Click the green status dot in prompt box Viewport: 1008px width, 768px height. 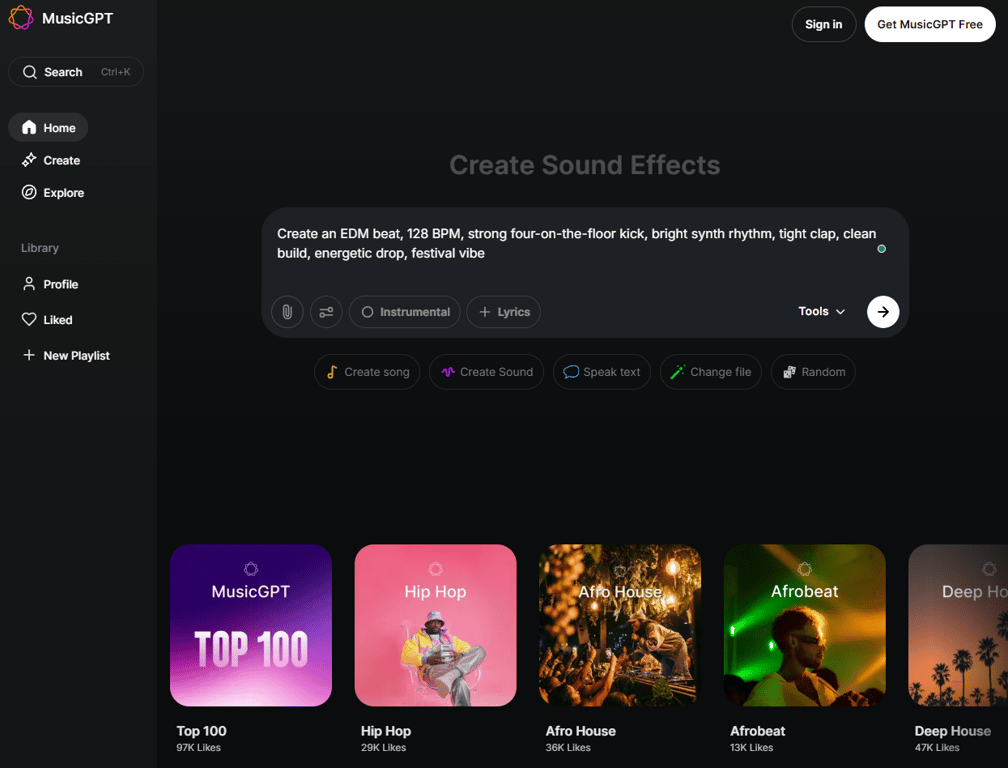click(x=881, y=249)
